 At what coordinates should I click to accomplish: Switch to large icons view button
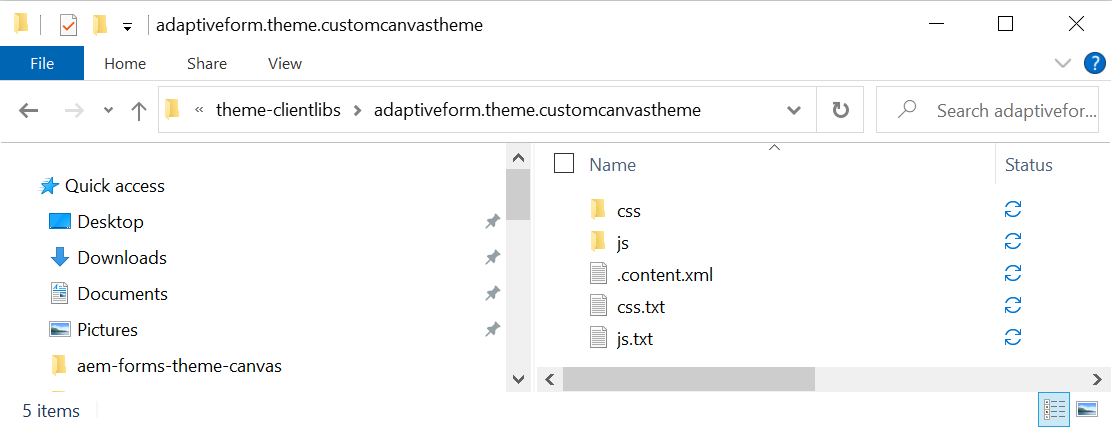point(1086,408)
